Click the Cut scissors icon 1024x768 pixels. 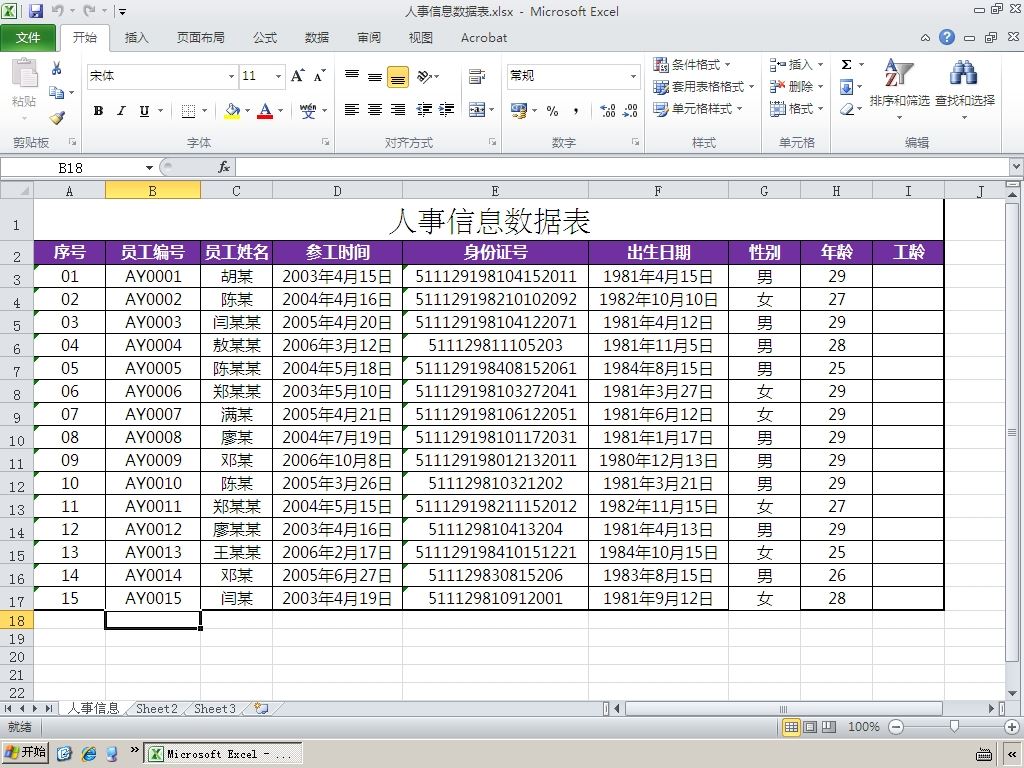[57, 69]
